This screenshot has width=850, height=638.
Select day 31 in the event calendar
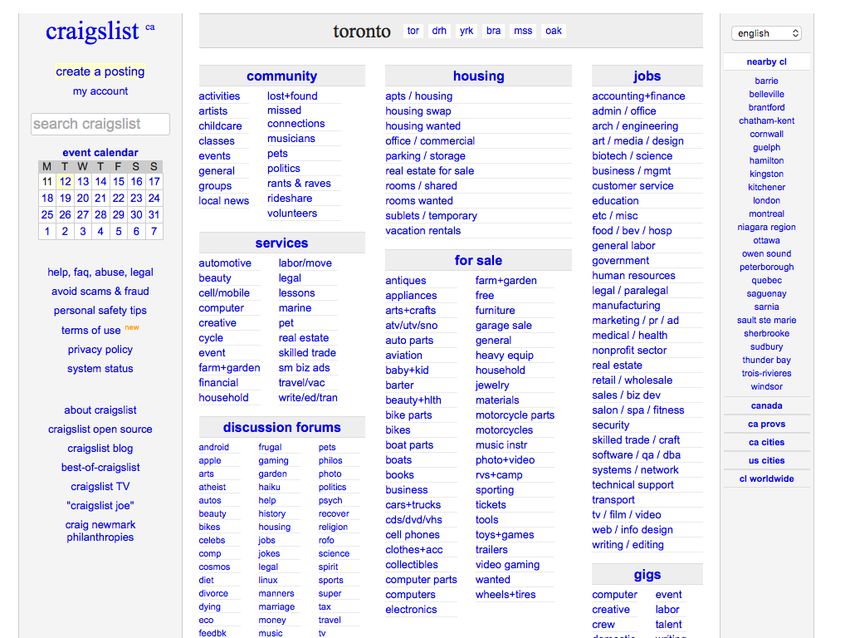click(x=154, y=215)
